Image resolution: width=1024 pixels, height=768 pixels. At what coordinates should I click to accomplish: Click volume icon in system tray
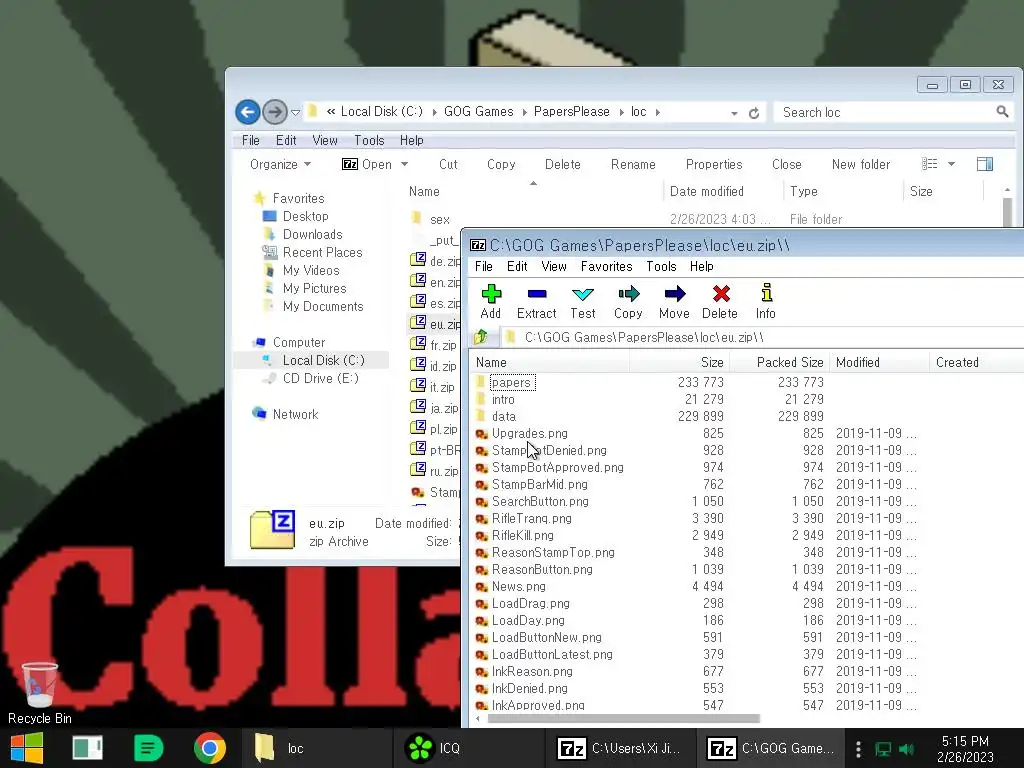coord(906,749)
